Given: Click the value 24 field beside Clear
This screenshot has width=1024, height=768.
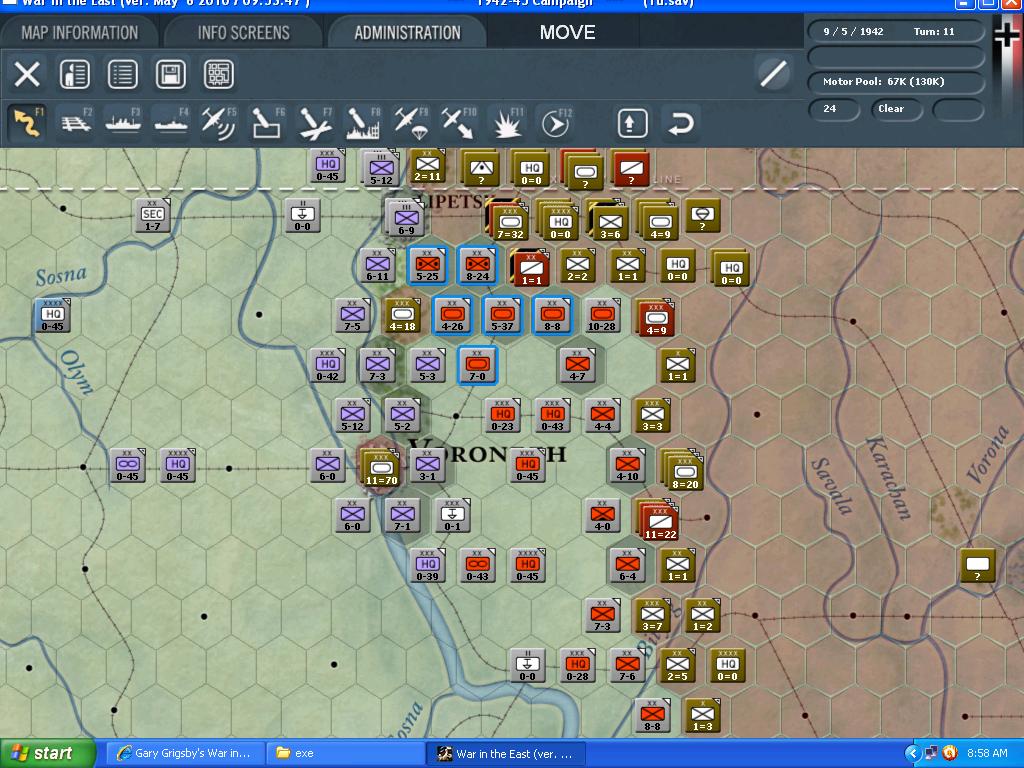Looking at the screenshot, I should coord(834,109).
